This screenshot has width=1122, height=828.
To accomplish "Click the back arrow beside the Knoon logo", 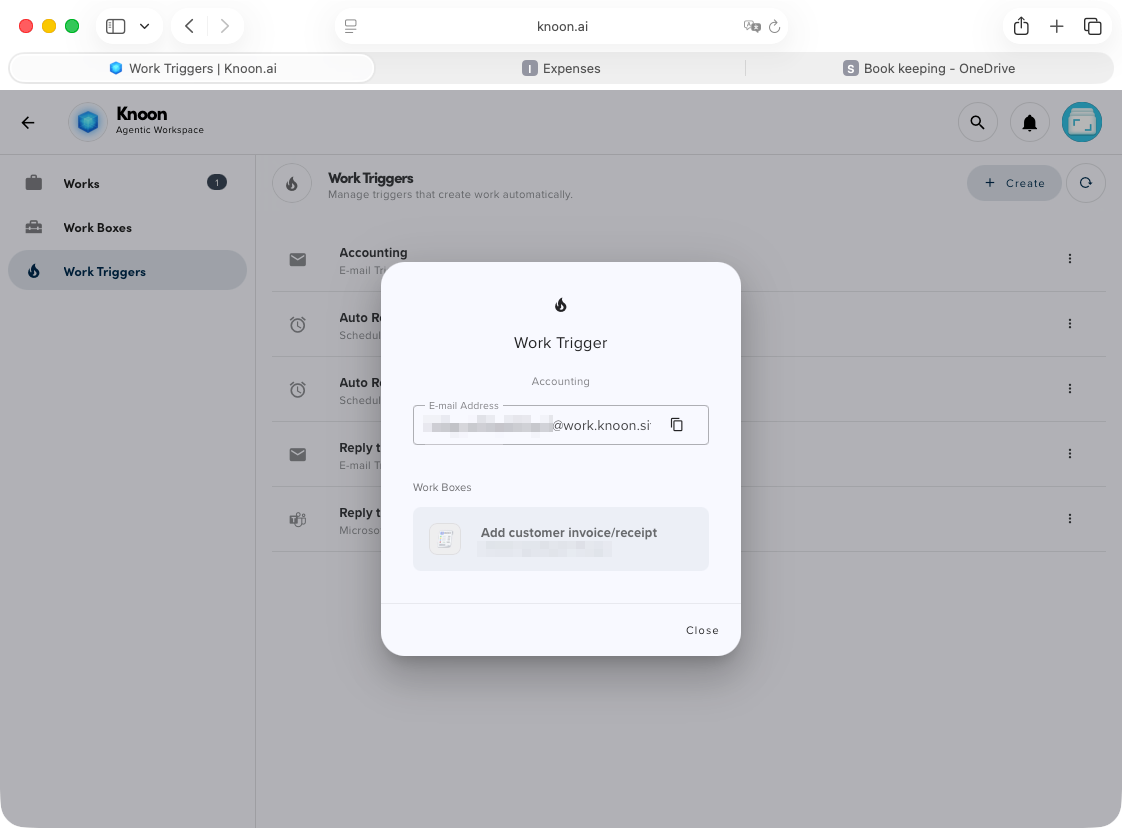I will (x=27, y=122).
